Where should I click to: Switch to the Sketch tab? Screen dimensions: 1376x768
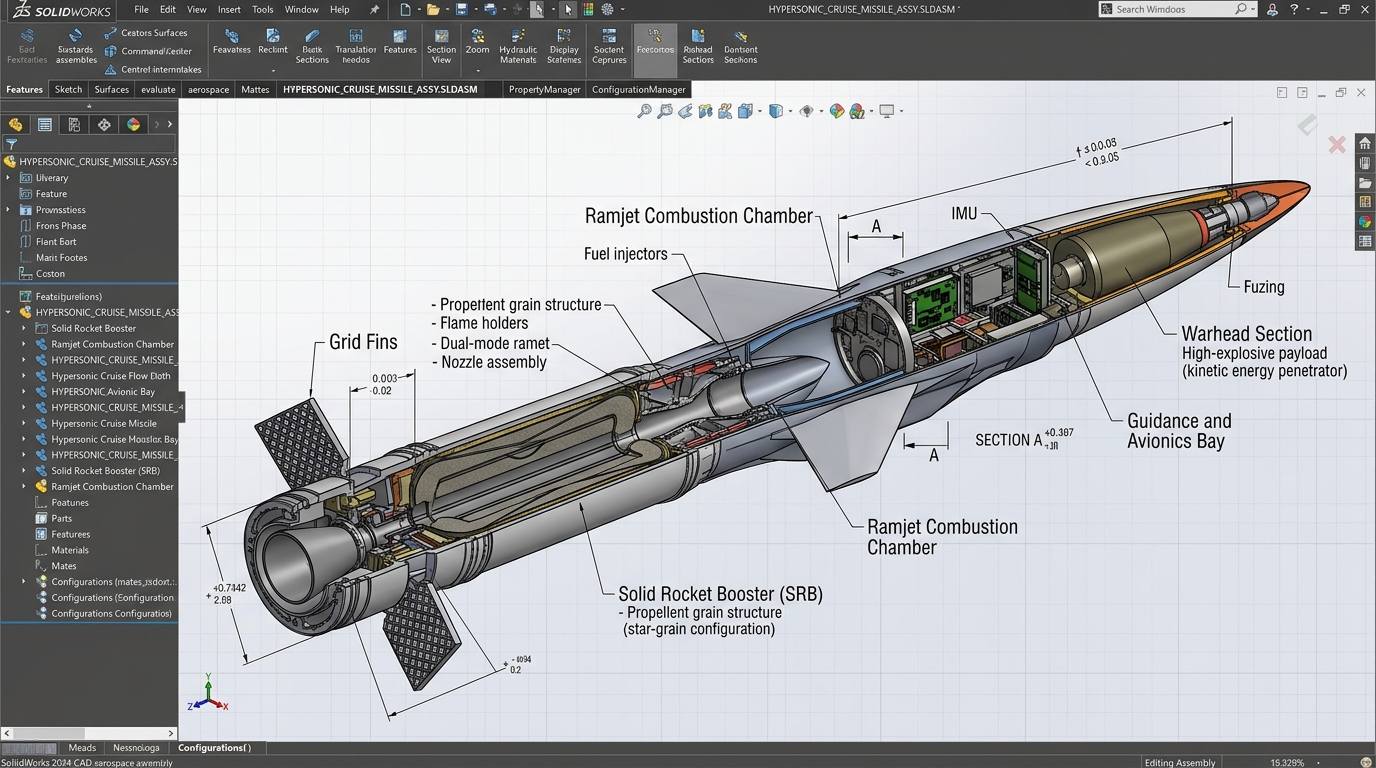point(68,89)
